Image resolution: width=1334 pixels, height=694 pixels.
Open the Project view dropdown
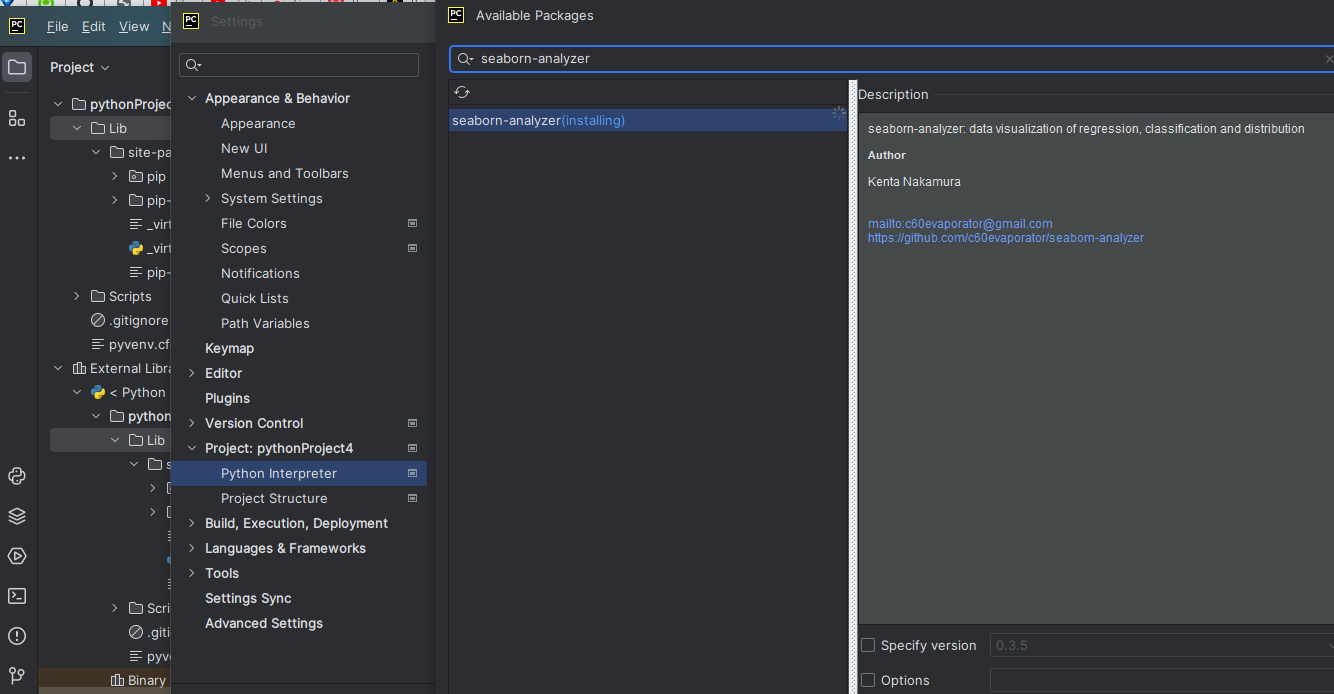tap(80, 67)
